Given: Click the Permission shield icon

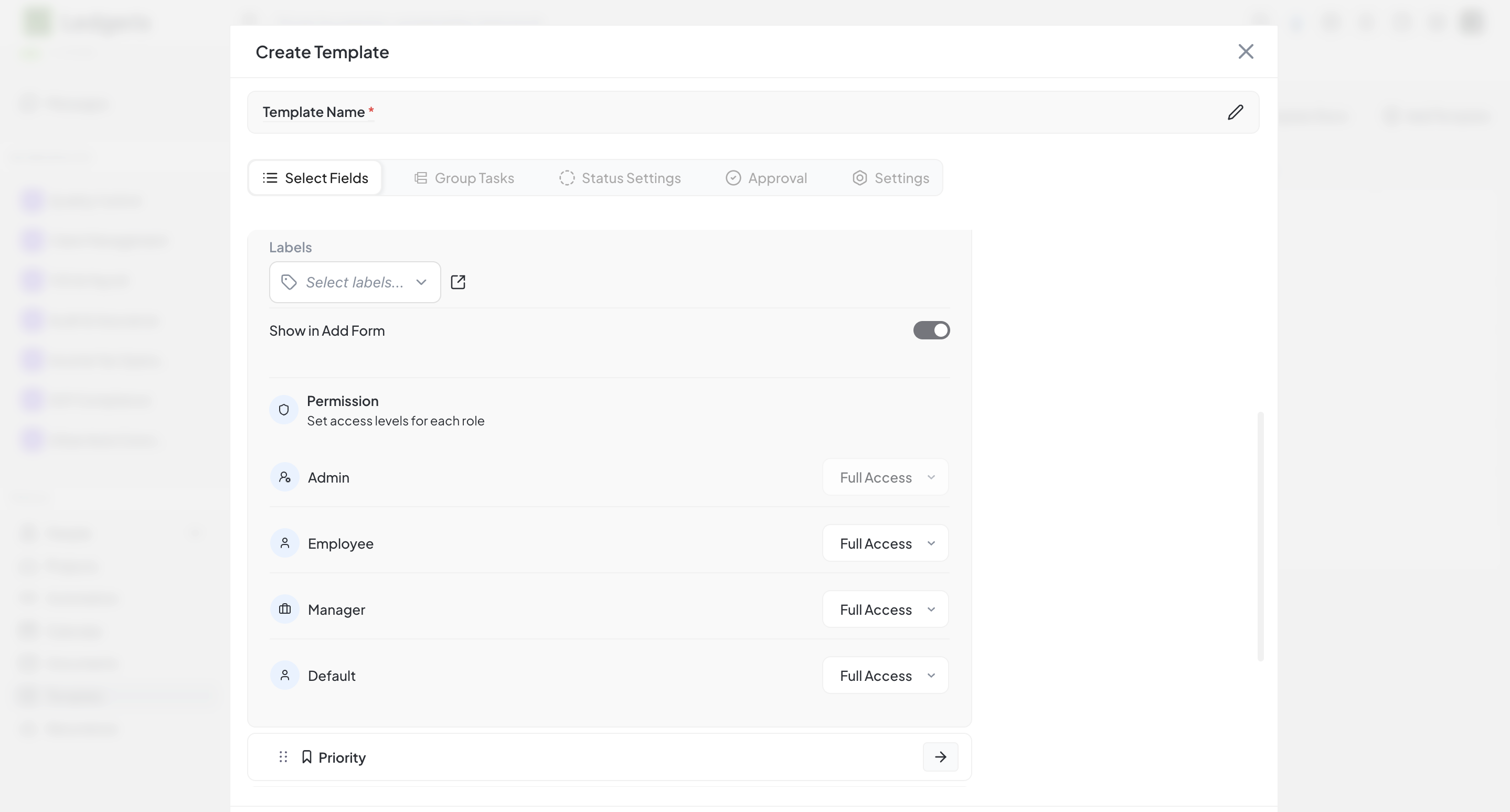Looking at the screenshot, I should (x=284, y=410).
